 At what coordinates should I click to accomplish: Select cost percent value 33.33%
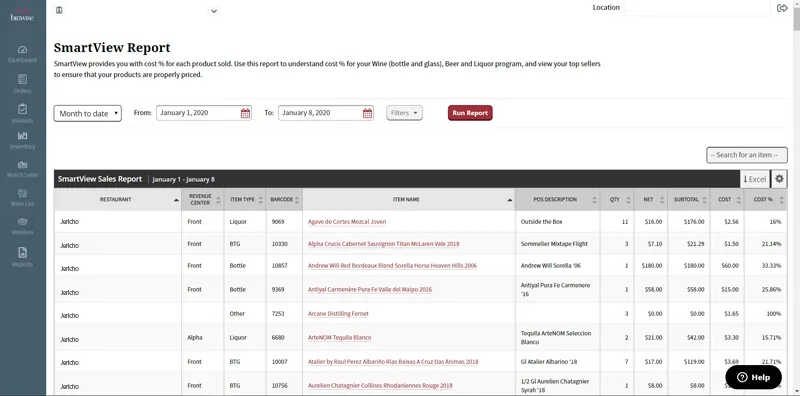[x=771, y=266]
